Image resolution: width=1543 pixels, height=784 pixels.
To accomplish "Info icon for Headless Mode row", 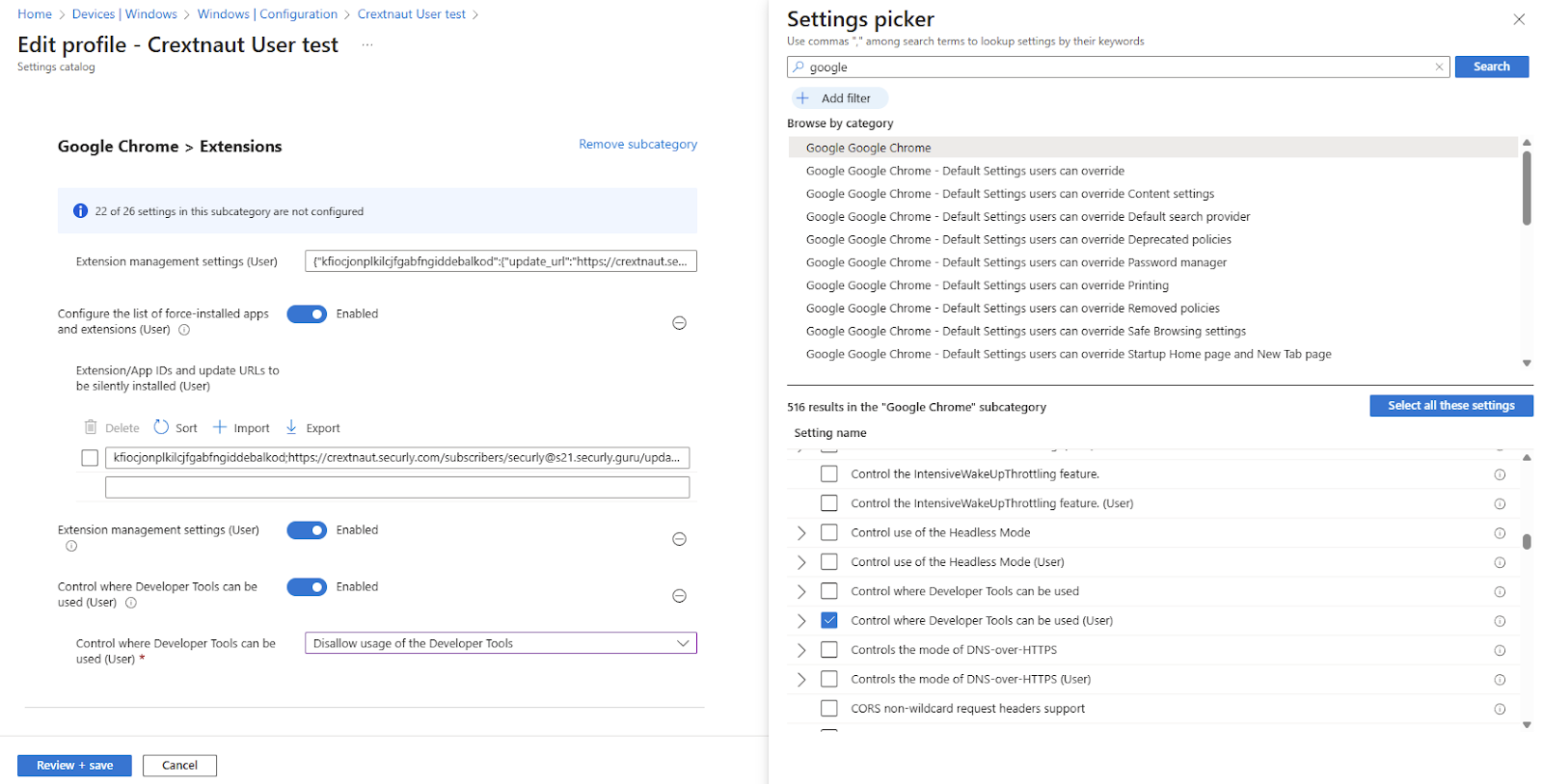I will (x=1500, y=533).
